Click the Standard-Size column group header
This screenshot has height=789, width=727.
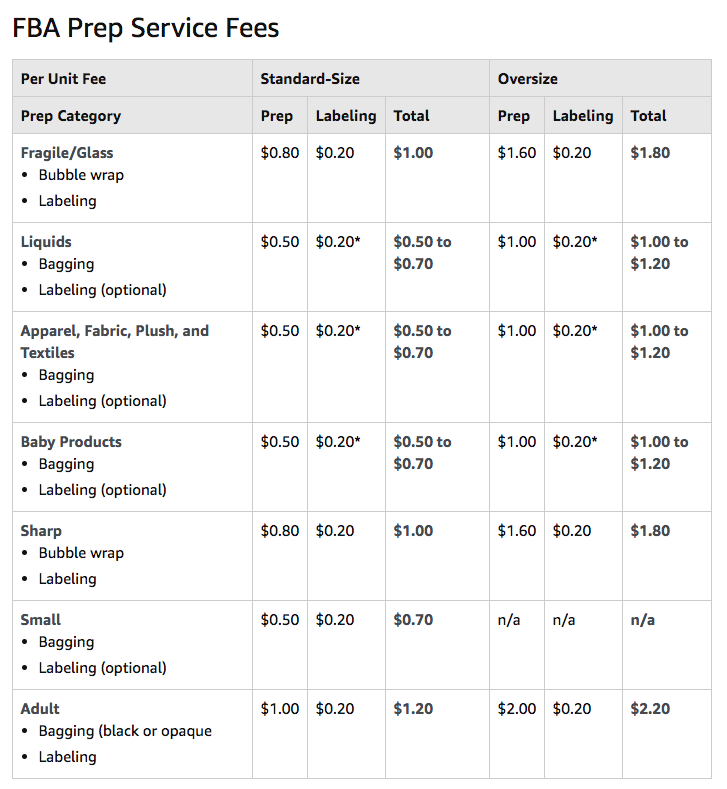310,79
